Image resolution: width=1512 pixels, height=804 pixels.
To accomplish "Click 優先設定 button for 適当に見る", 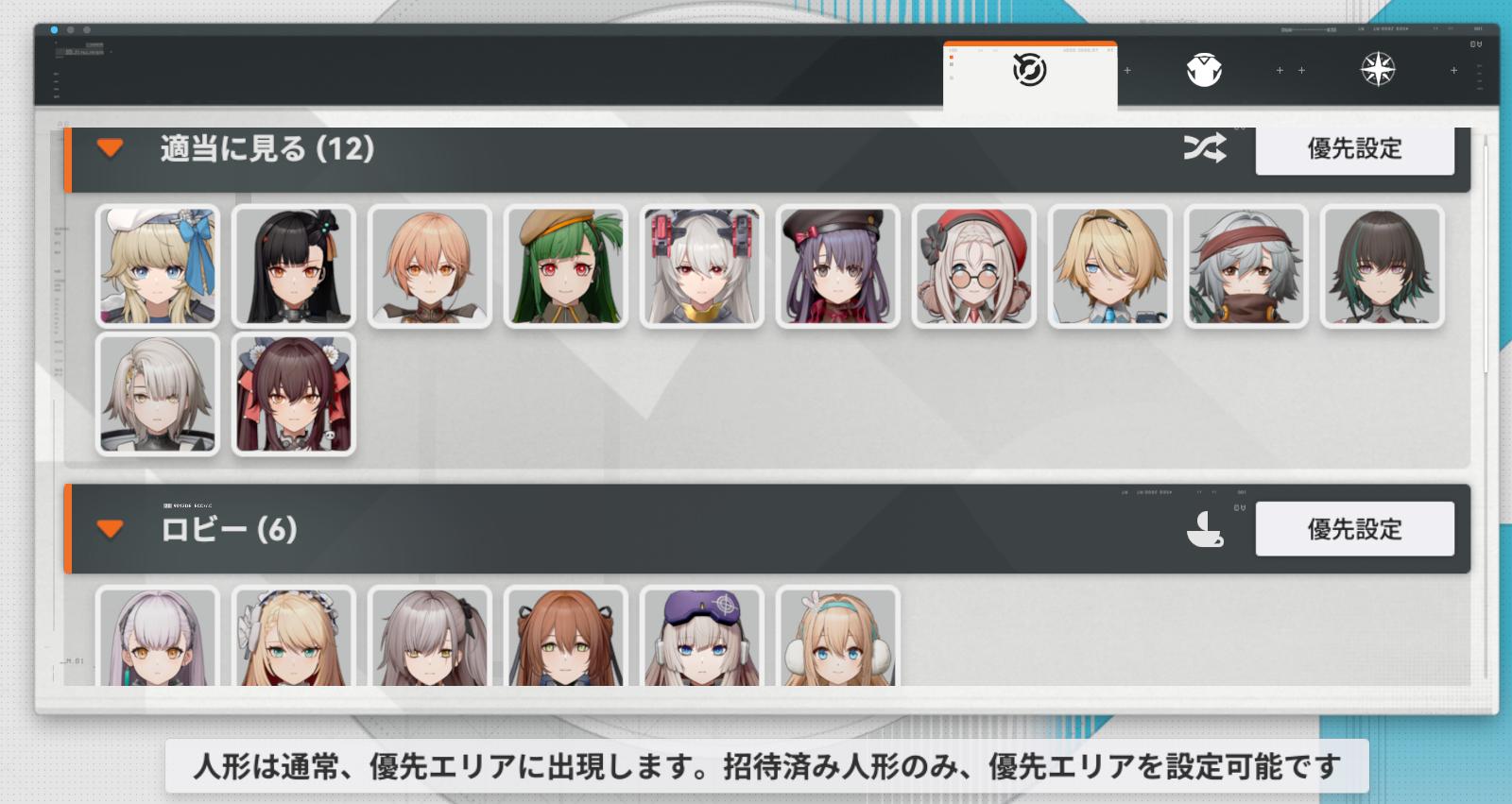I will click(x=1354, y=149).
